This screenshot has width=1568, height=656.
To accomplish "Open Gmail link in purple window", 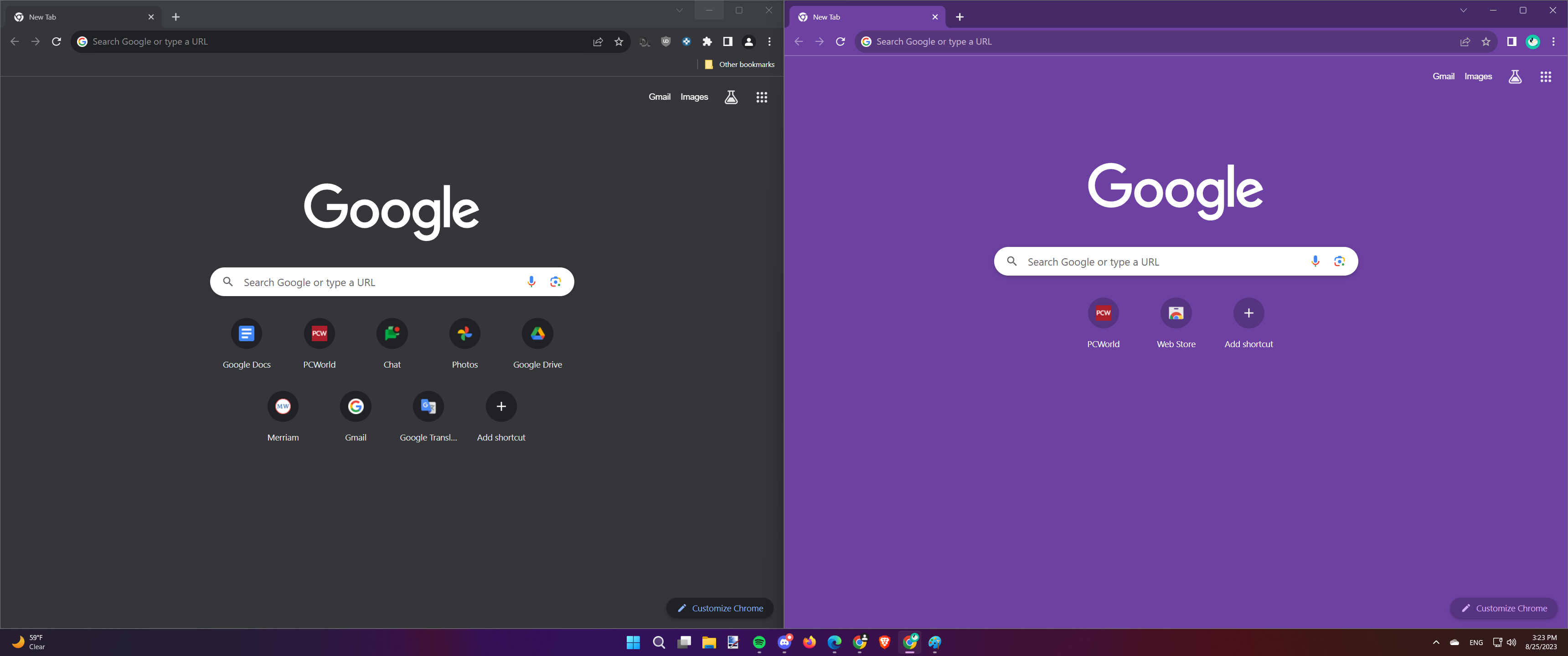I will 1443,76.
